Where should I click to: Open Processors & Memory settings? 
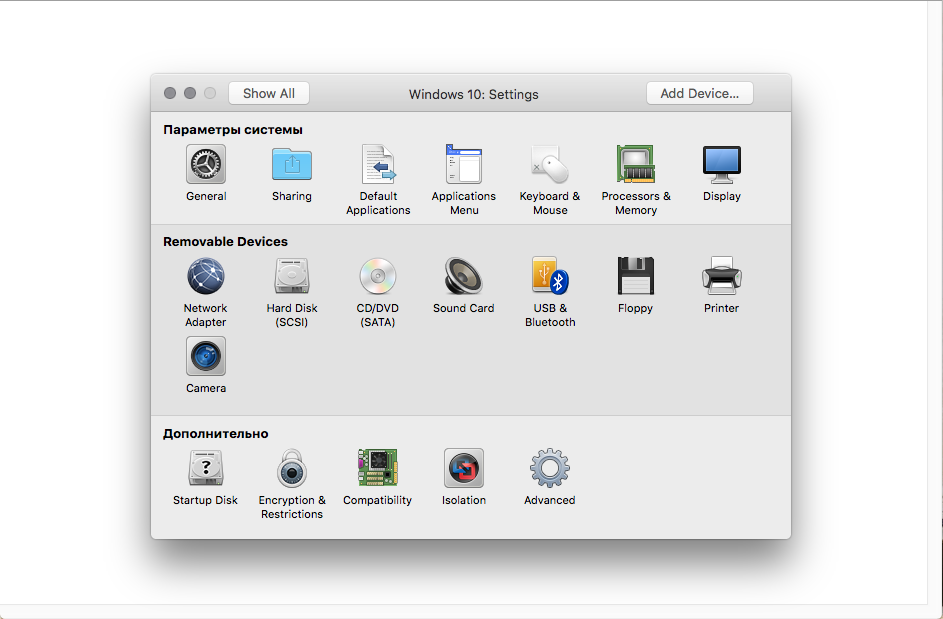tap(636, 164)
